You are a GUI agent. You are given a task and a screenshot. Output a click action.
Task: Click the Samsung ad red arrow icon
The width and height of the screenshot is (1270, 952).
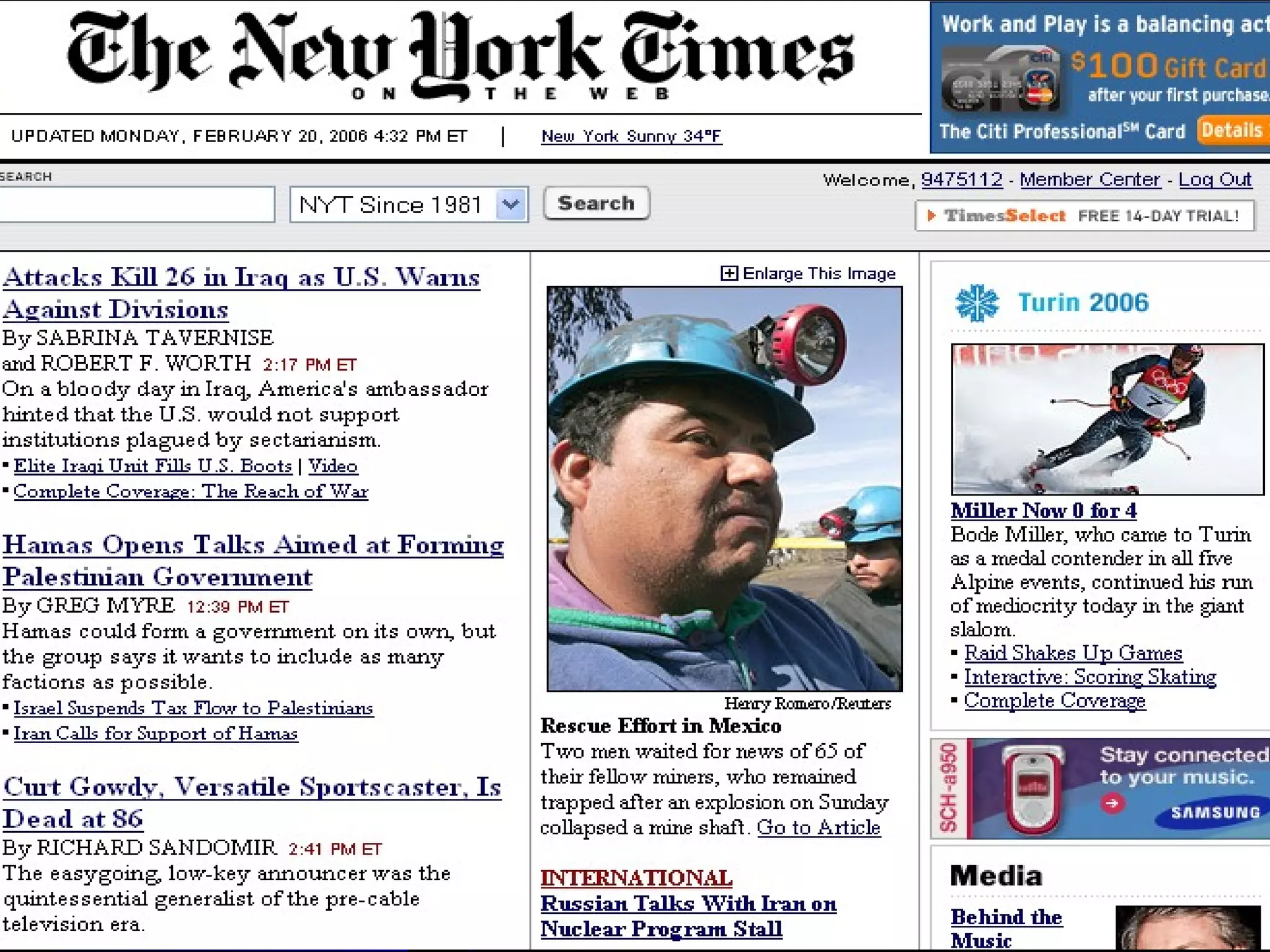pos(1112,803)
